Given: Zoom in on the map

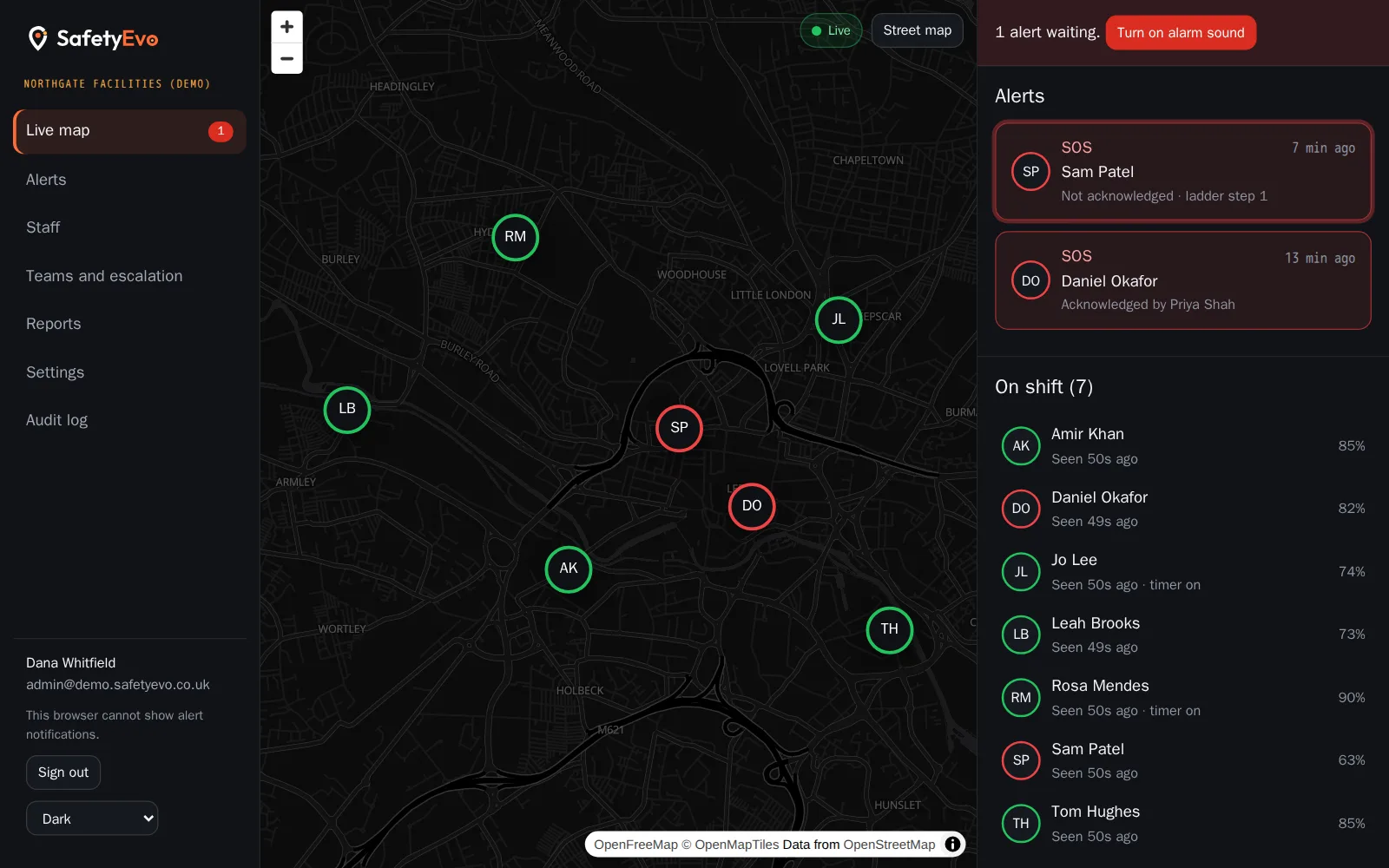Looking at the screenshot, I should [286, 27].
